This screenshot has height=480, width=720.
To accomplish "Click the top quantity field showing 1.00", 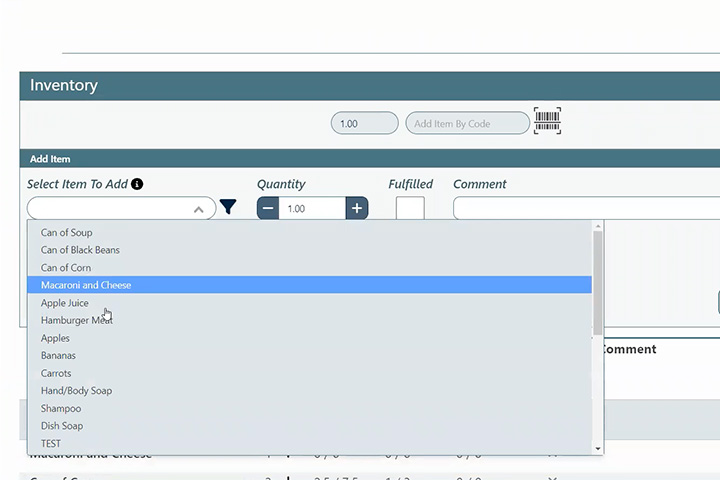I will tap(364, 124).
